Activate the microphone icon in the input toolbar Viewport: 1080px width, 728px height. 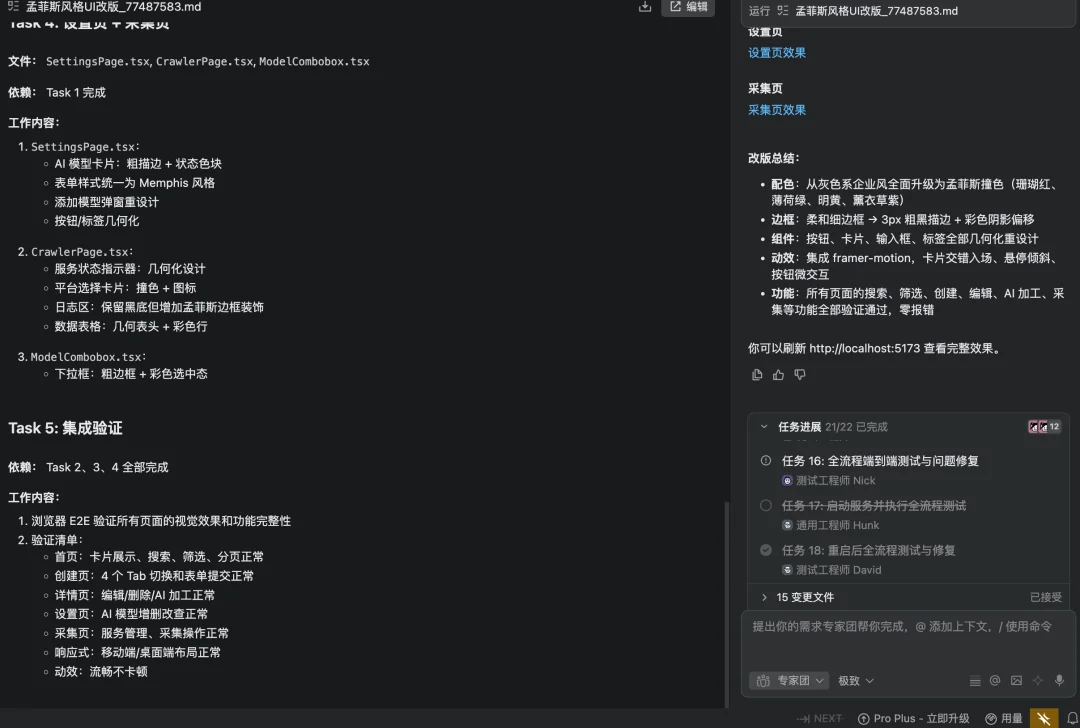[x=1059, y=680]
